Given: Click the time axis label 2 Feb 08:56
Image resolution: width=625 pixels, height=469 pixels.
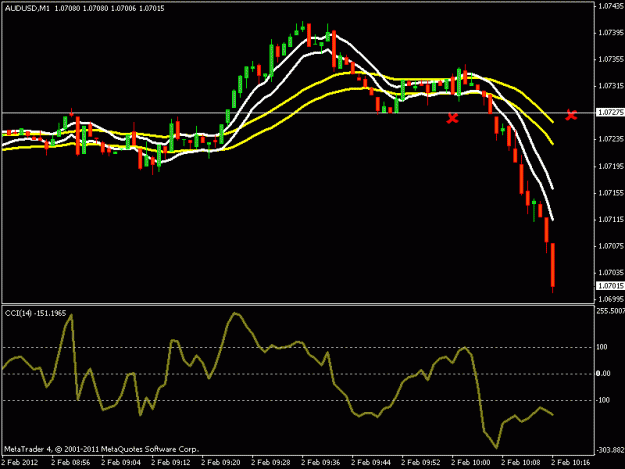Looking at the screenshot, I should point(71,462).
